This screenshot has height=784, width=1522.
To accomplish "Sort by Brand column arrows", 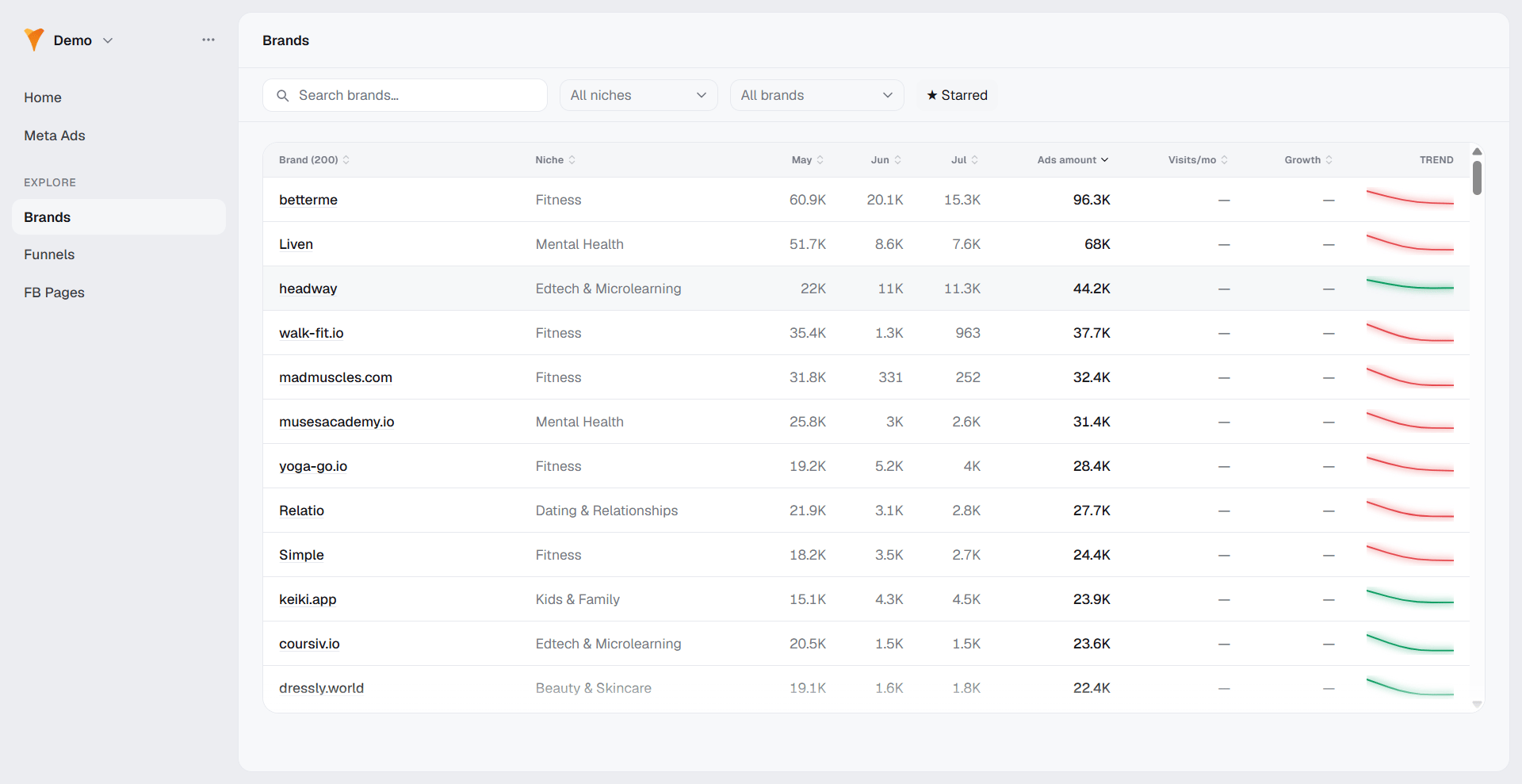I will (x=346, y=160).
